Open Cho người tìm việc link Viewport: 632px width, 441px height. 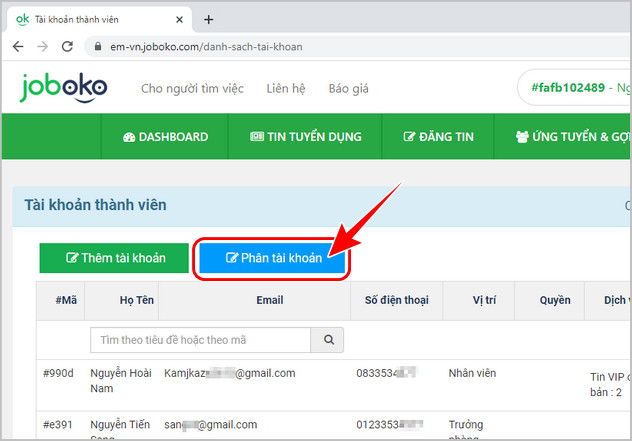[x=192, y=89]
